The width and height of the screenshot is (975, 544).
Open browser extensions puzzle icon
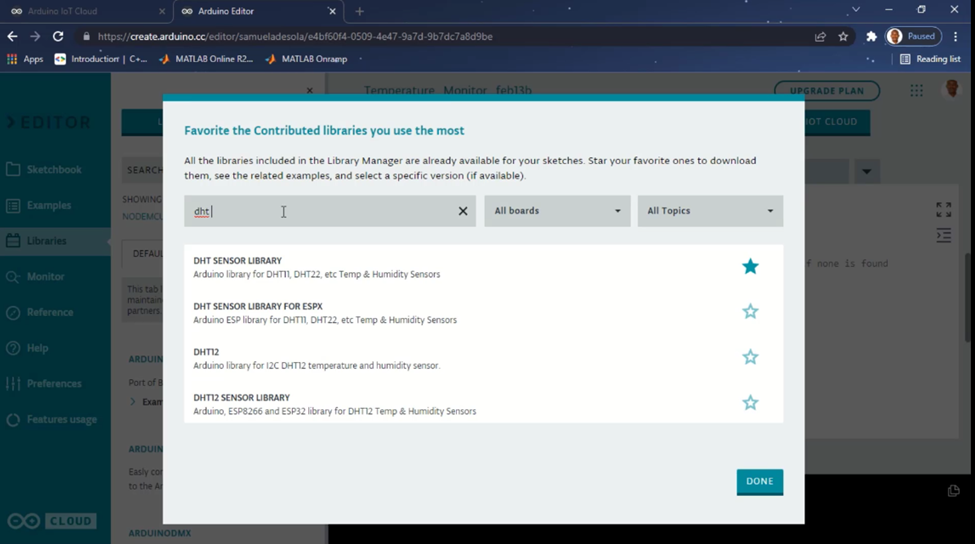(x=871, y=37)
